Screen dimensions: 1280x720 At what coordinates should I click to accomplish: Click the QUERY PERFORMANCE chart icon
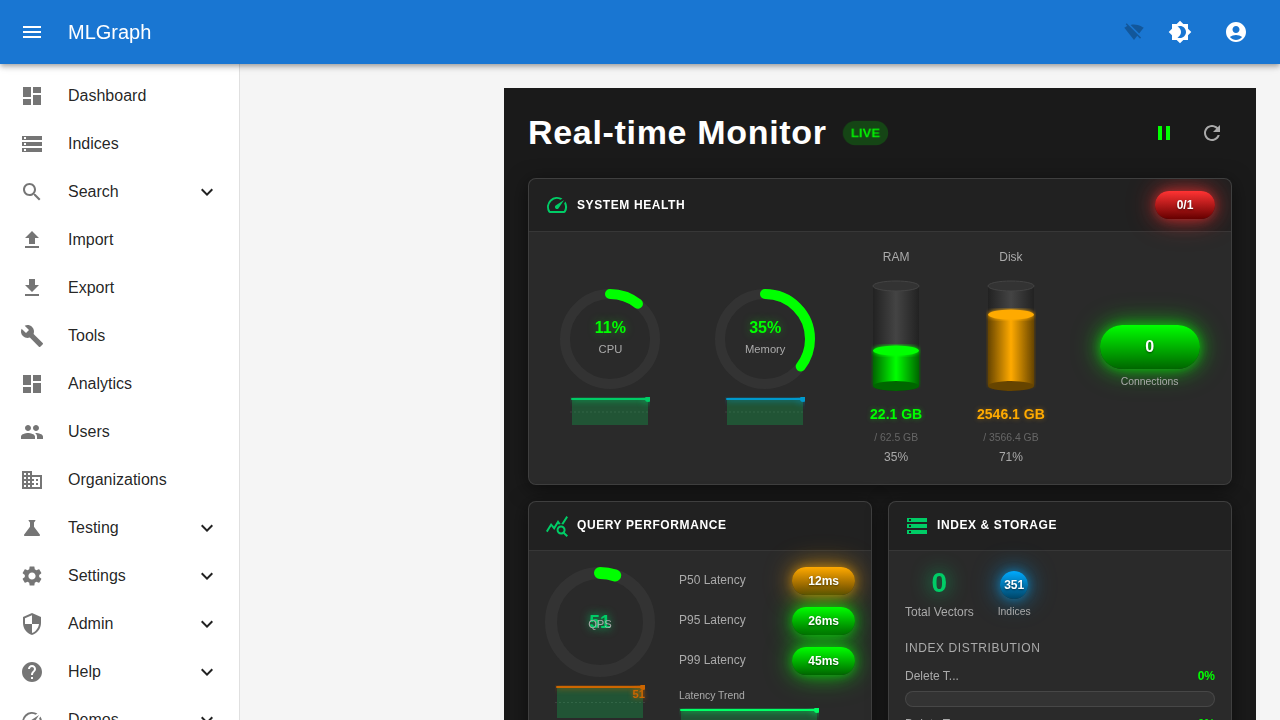tap(557, 525)
